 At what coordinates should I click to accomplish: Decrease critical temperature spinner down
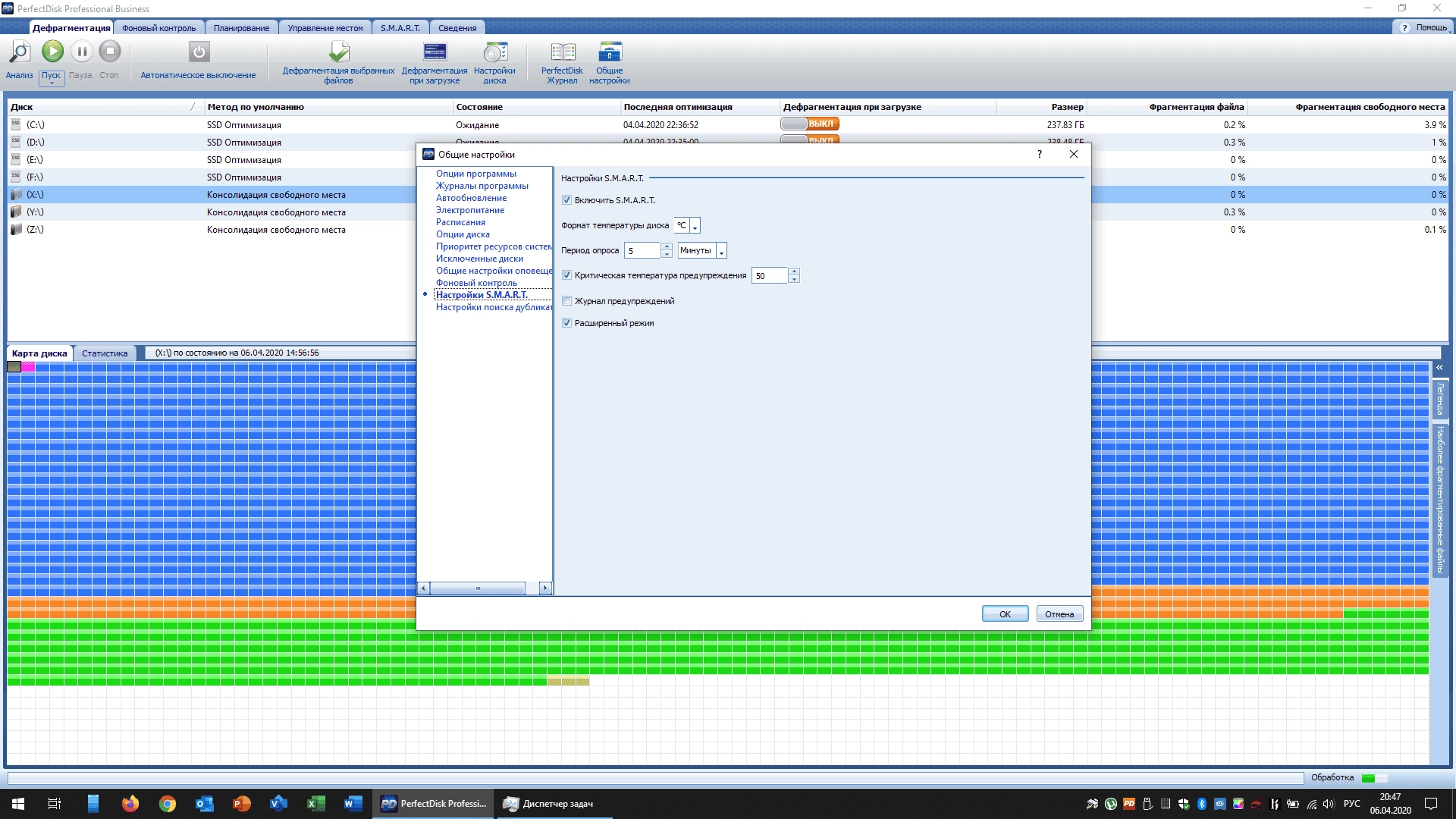pyautogui.click(x=794, y=279)
